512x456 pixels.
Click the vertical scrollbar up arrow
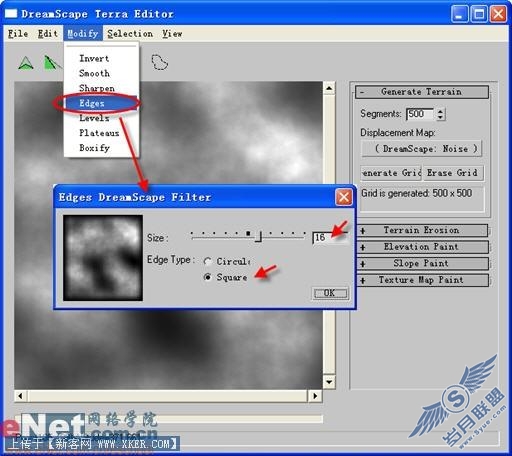pos(329,88)
